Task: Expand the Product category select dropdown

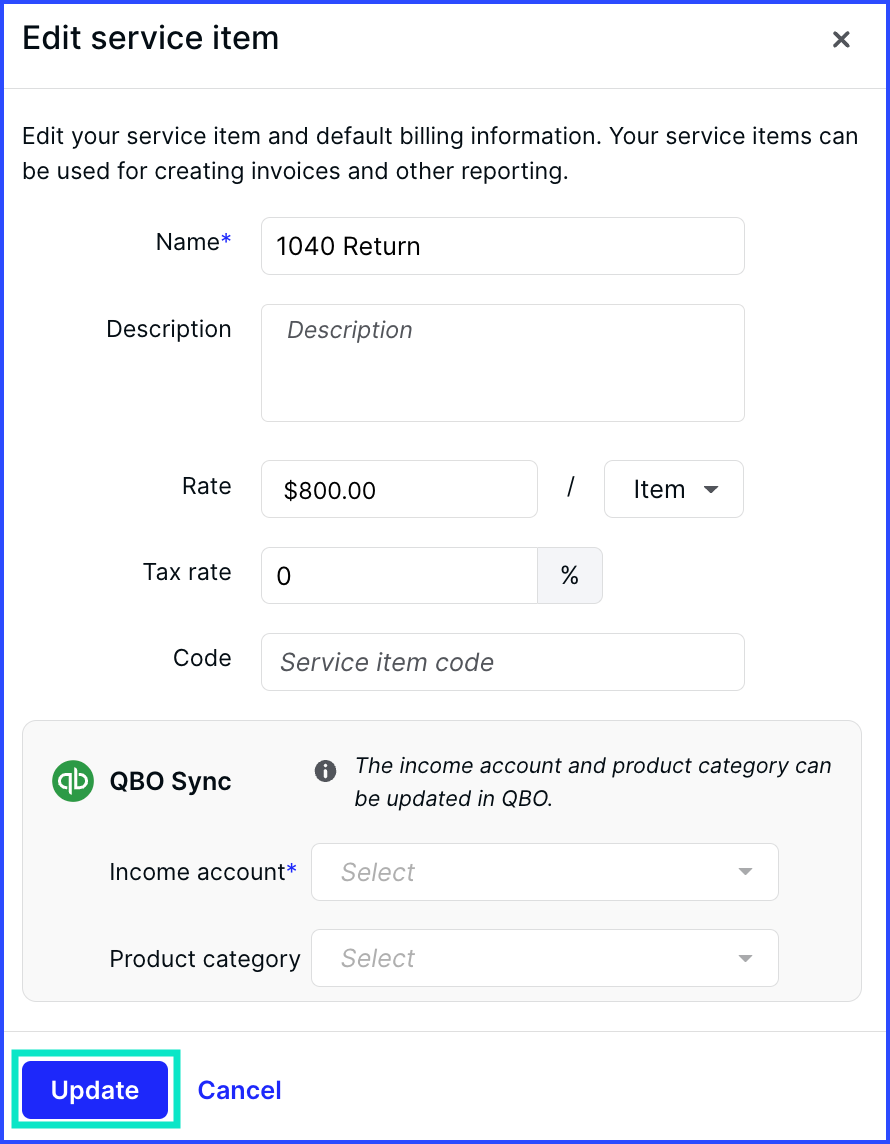Action: click(x=545, y=958)
